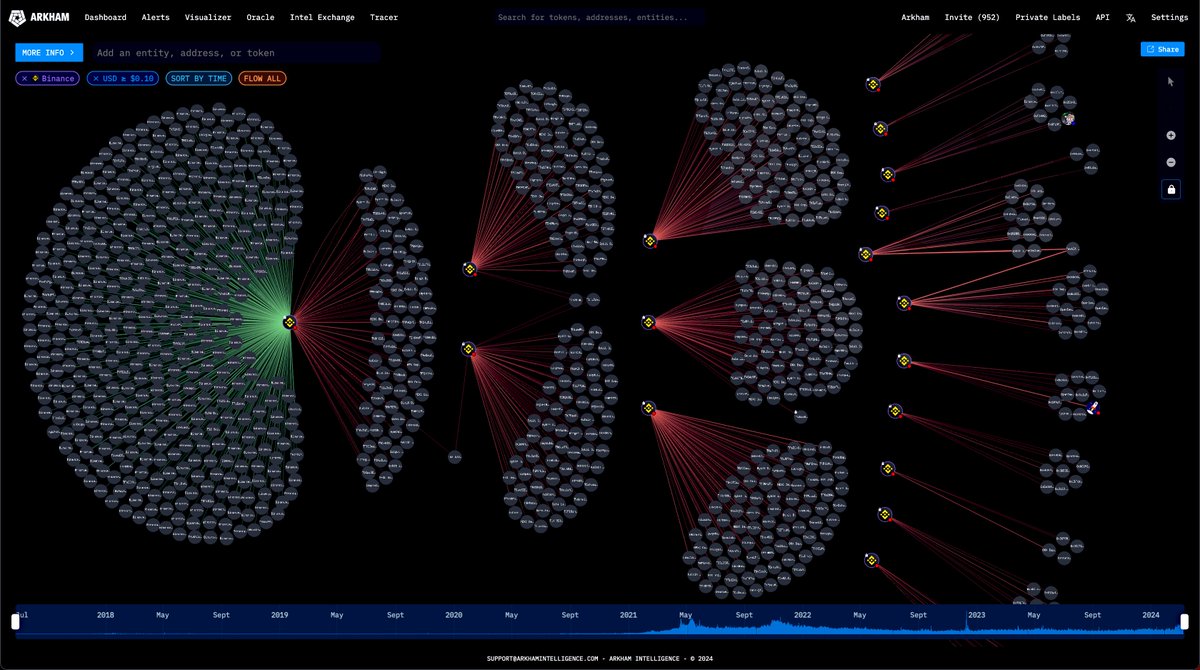The height and width of the screenshot is (670, 1200).
Task: Select the cursor pointer tool
Action: (1170, 80)
